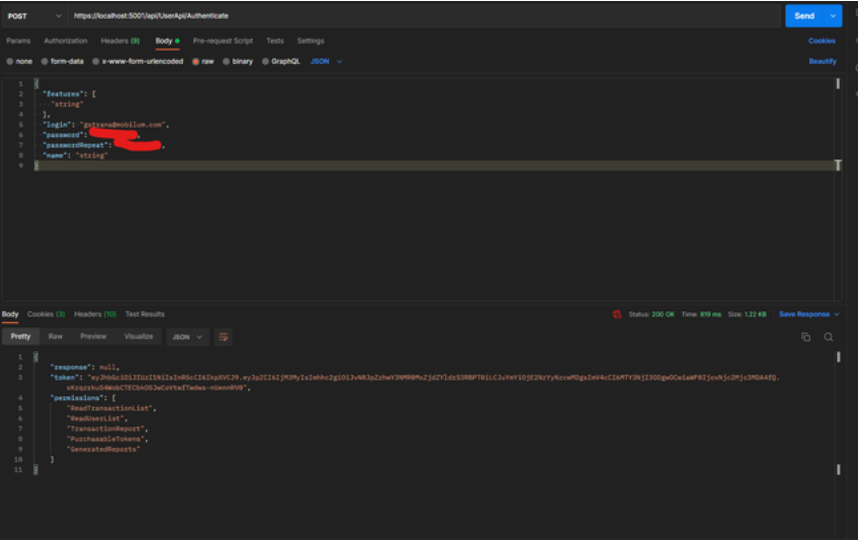This screenshot has height=542, width=859.
Task: Expand the Send button arrow options
Action: (x=832, y=16)
